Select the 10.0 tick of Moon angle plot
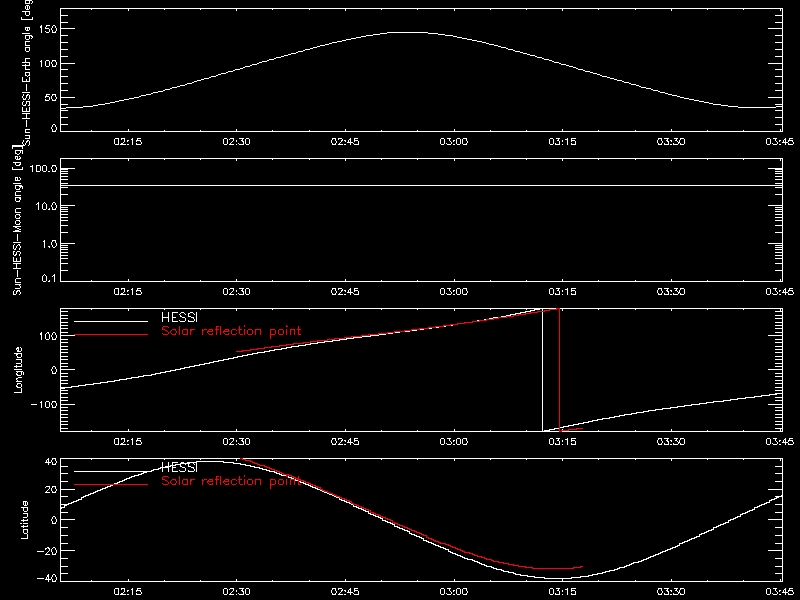Viewport: 800px width, 600px height. pos(47,206)
